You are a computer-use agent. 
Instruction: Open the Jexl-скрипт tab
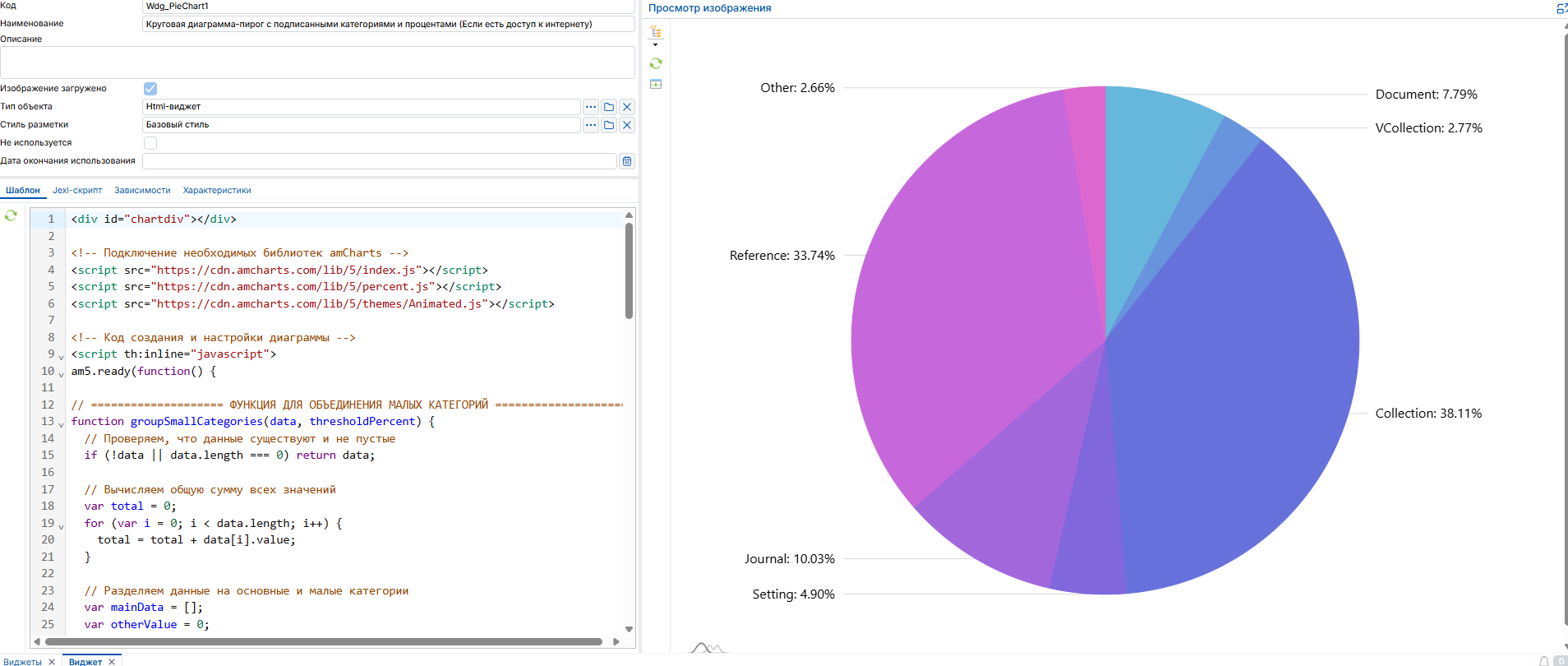click(x=77, y=191)
